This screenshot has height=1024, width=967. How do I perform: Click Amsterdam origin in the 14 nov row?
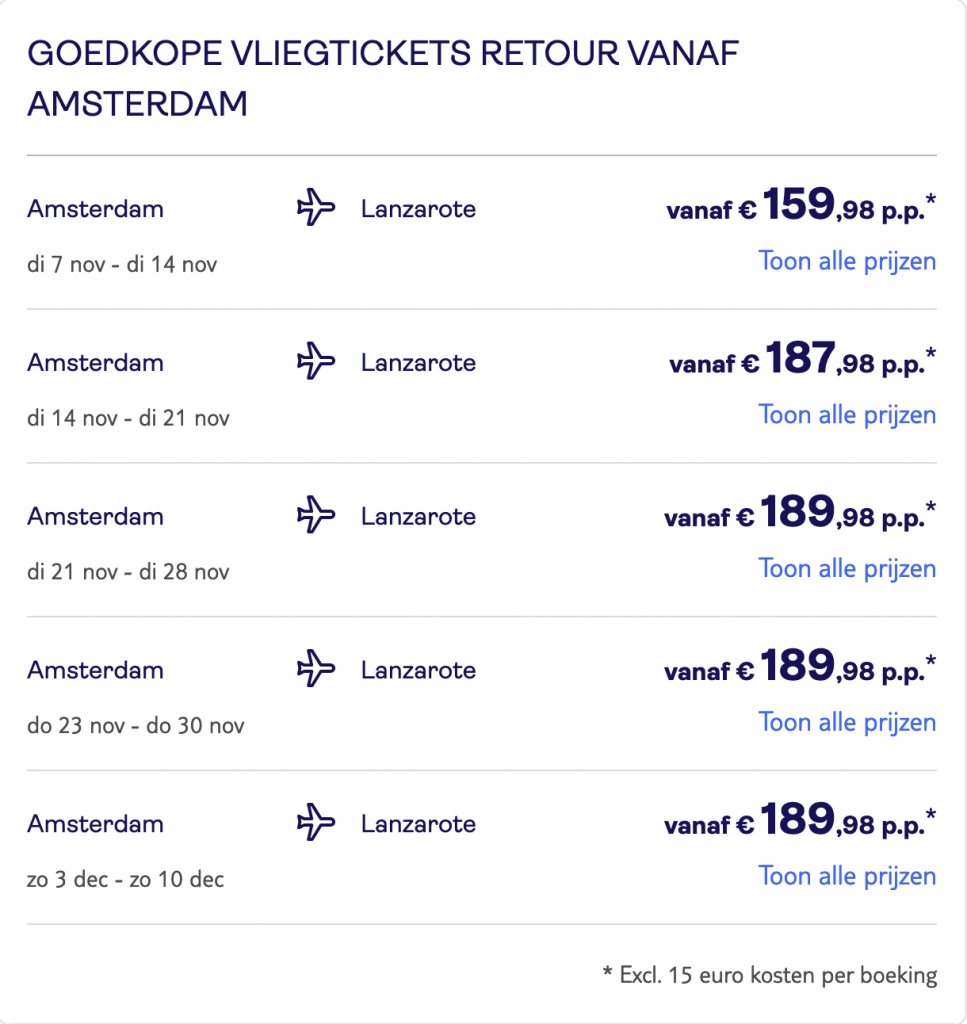(95, 363)
